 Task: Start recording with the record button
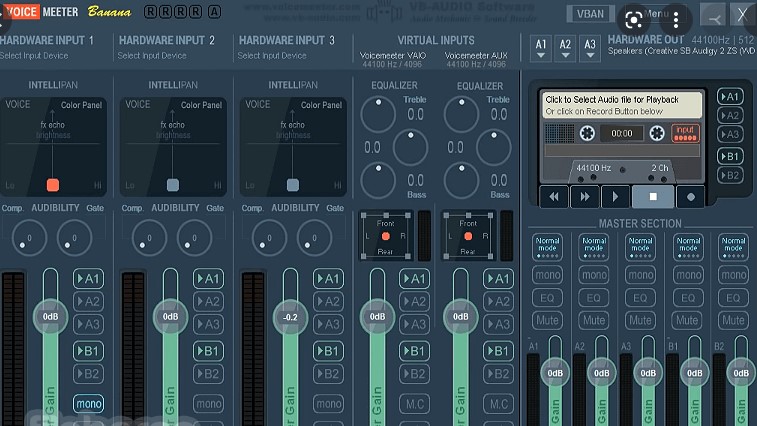tap(690, 197)
